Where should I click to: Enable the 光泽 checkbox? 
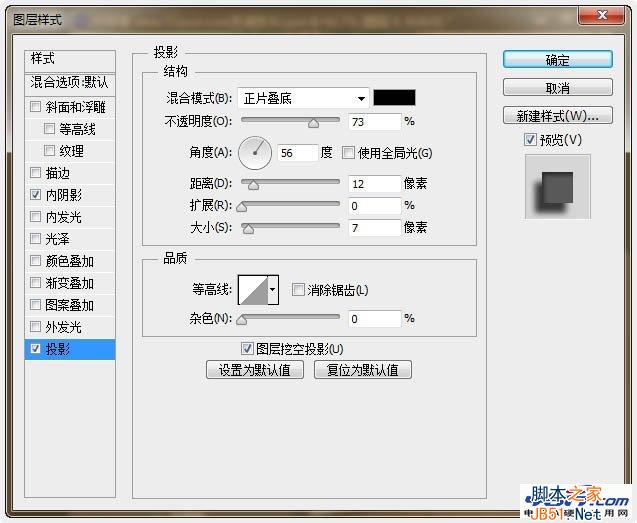35,239
